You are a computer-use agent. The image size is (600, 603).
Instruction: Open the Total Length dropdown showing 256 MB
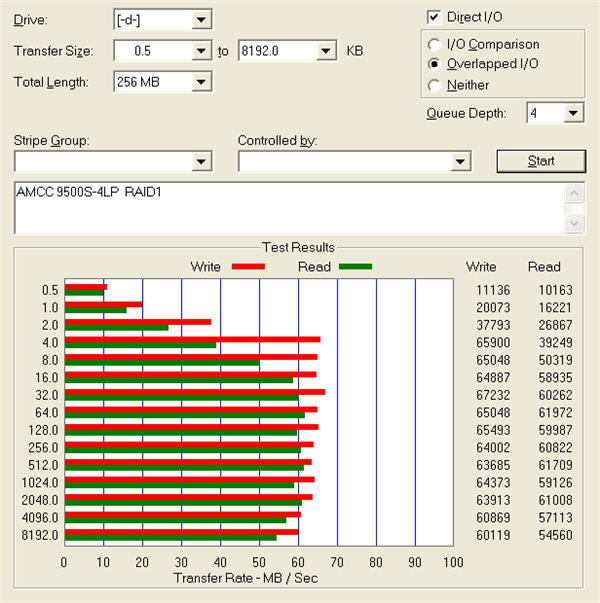click(x=163, y=82)
